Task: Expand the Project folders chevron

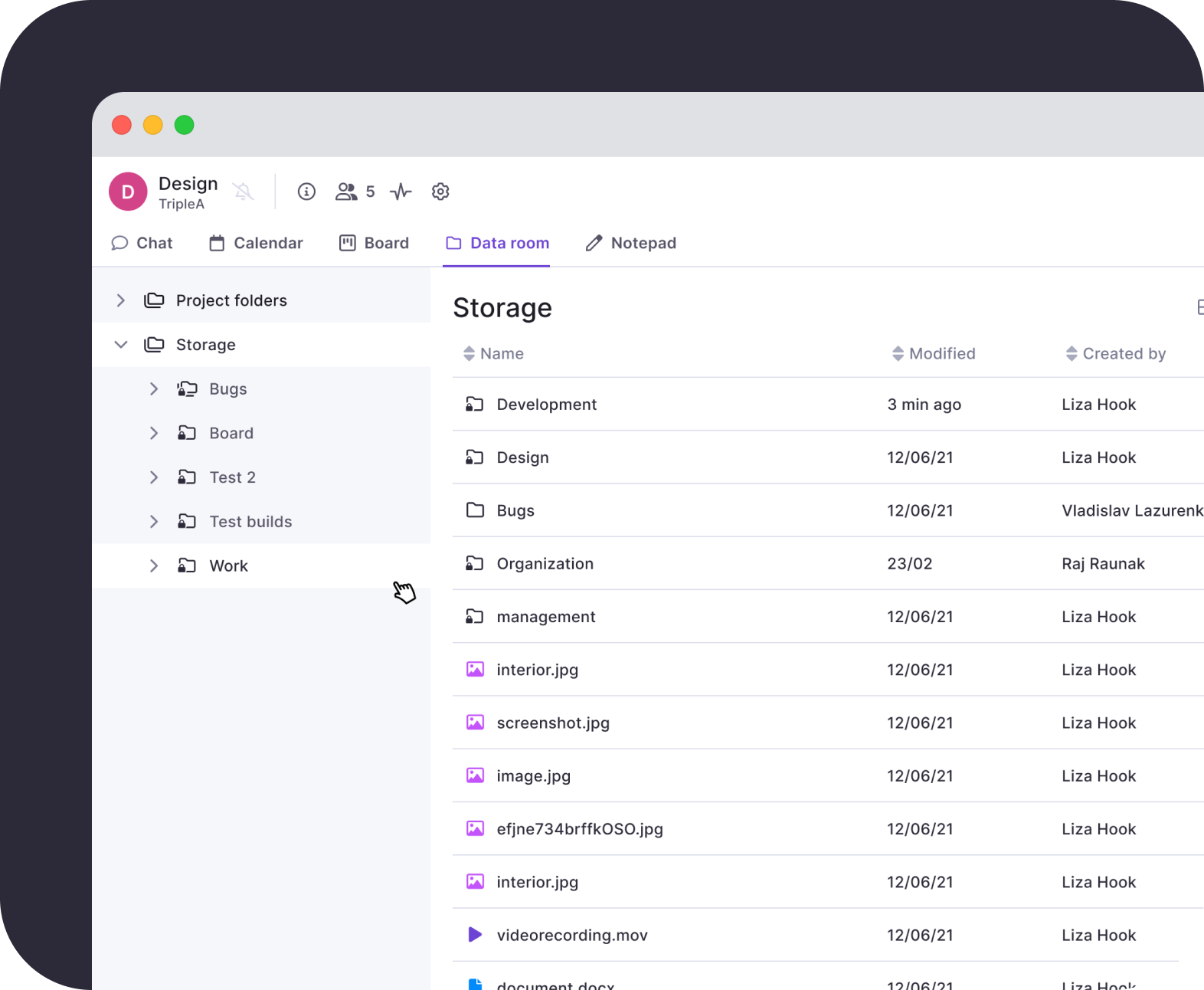Action: (x=120, y=300)
